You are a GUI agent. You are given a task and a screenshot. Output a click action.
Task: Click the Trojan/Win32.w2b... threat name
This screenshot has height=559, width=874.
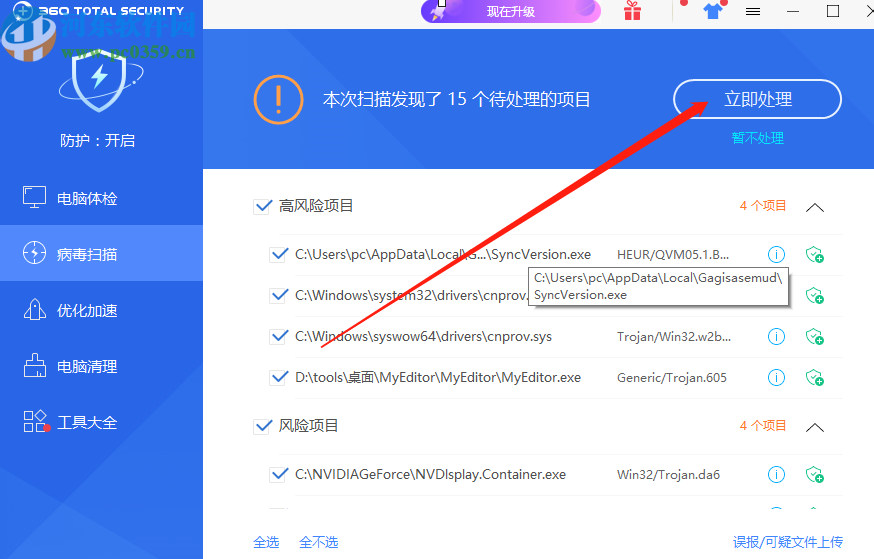point(673,337)
